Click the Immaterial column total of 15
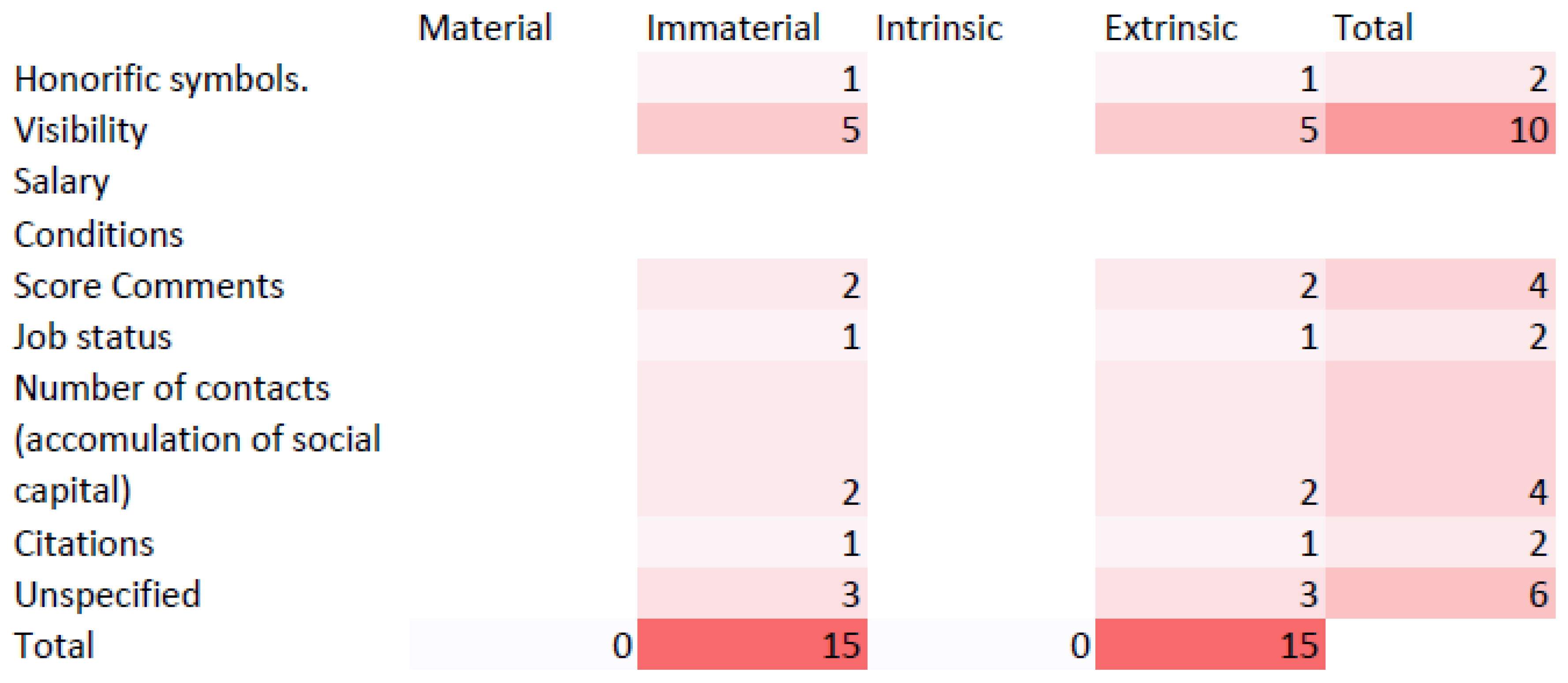 click(x=752, y=645)
